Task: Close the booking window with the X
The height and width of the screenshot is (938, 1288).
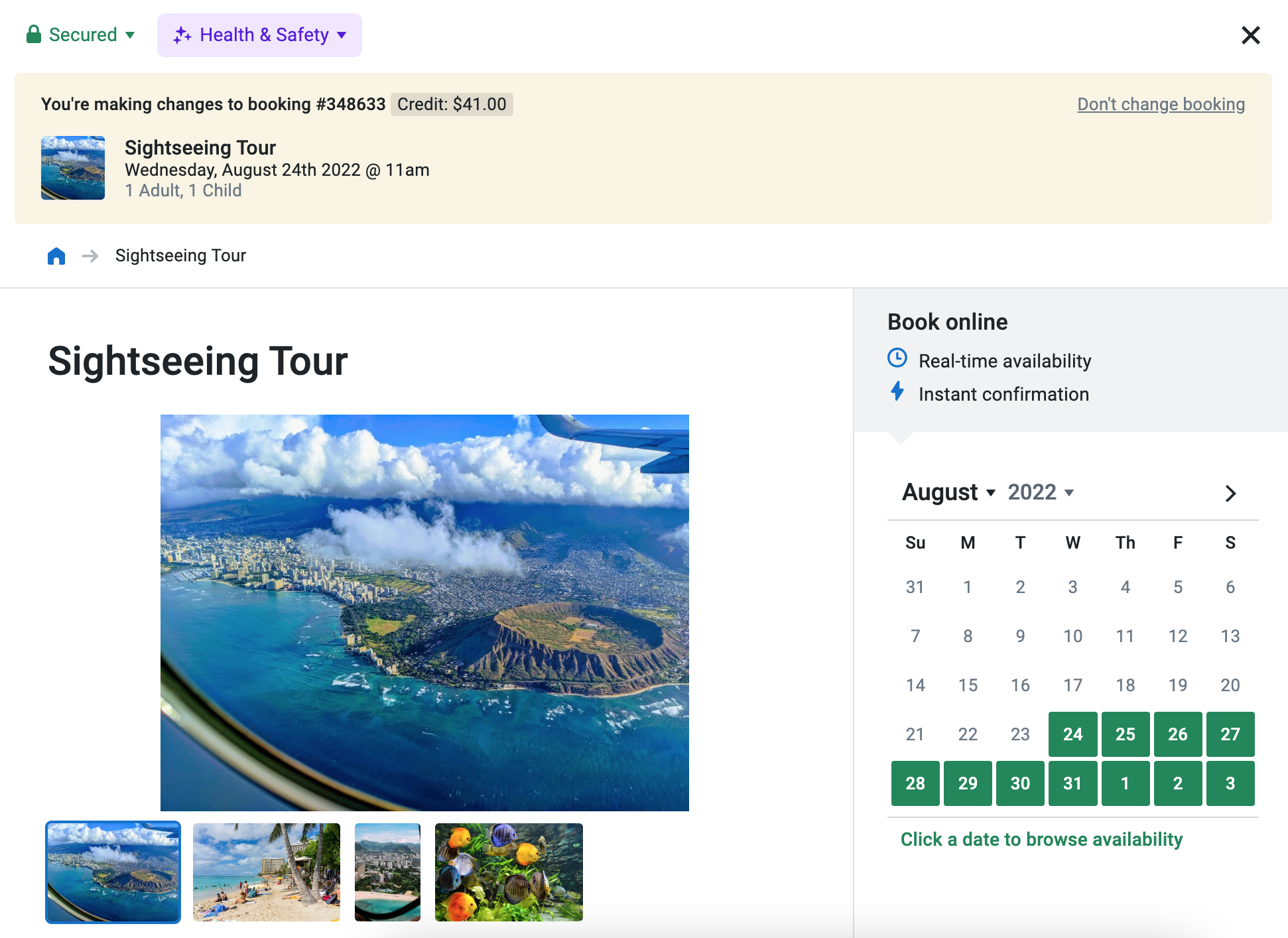Action: coord(1250,35)
